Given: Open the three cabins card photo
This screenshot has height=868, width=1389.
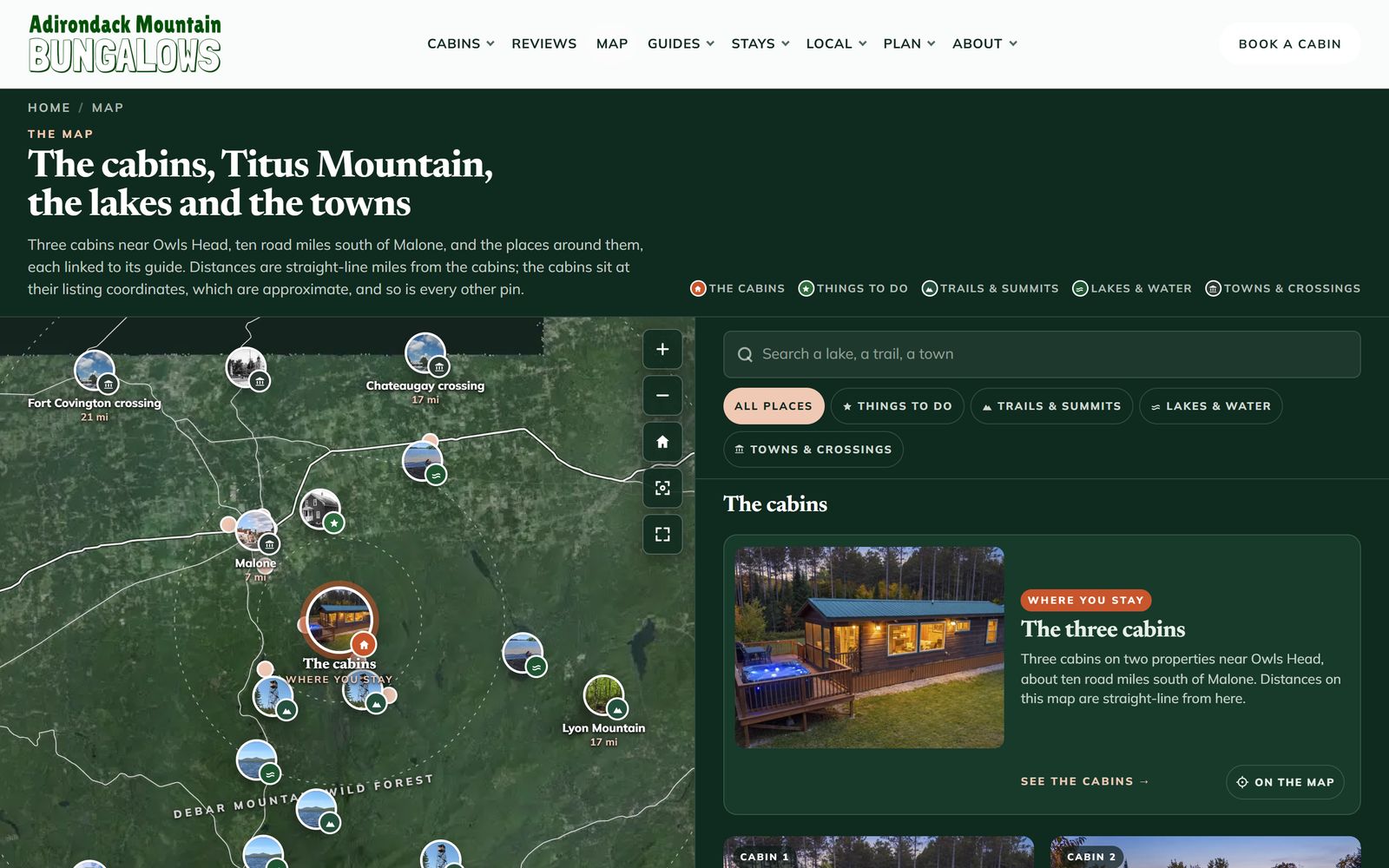Looking at the screenshot, I should 869,648.
